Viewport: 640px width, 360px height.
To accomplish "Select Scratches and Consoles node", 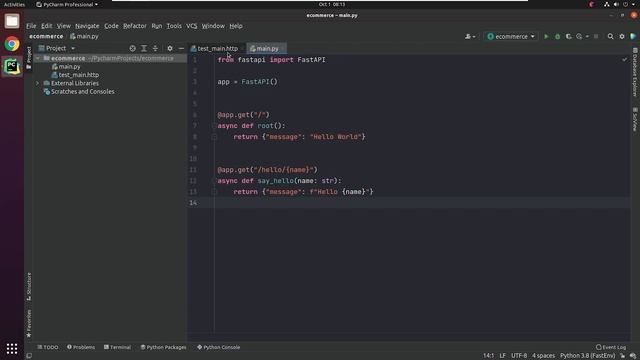I will [x=79, y=92].
